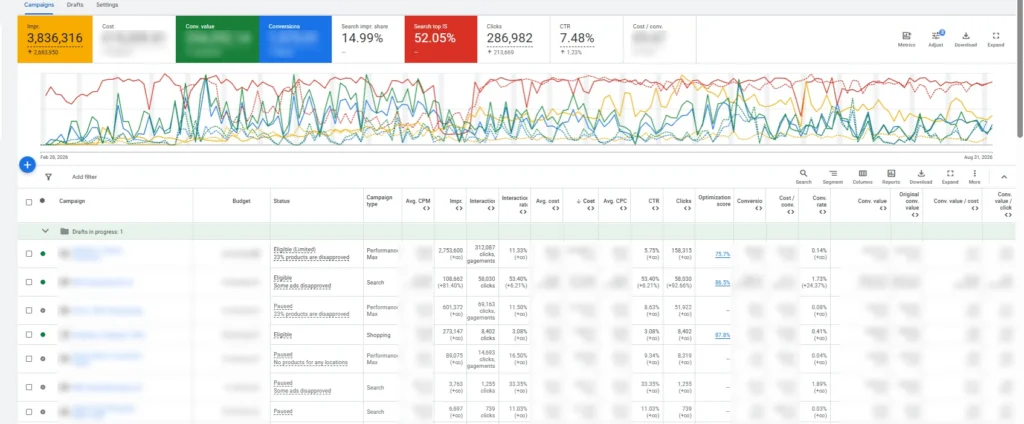Click the Add filter field
This screenshot has height=424, width=1024.
pyautogui.click(x=84, y=177)
